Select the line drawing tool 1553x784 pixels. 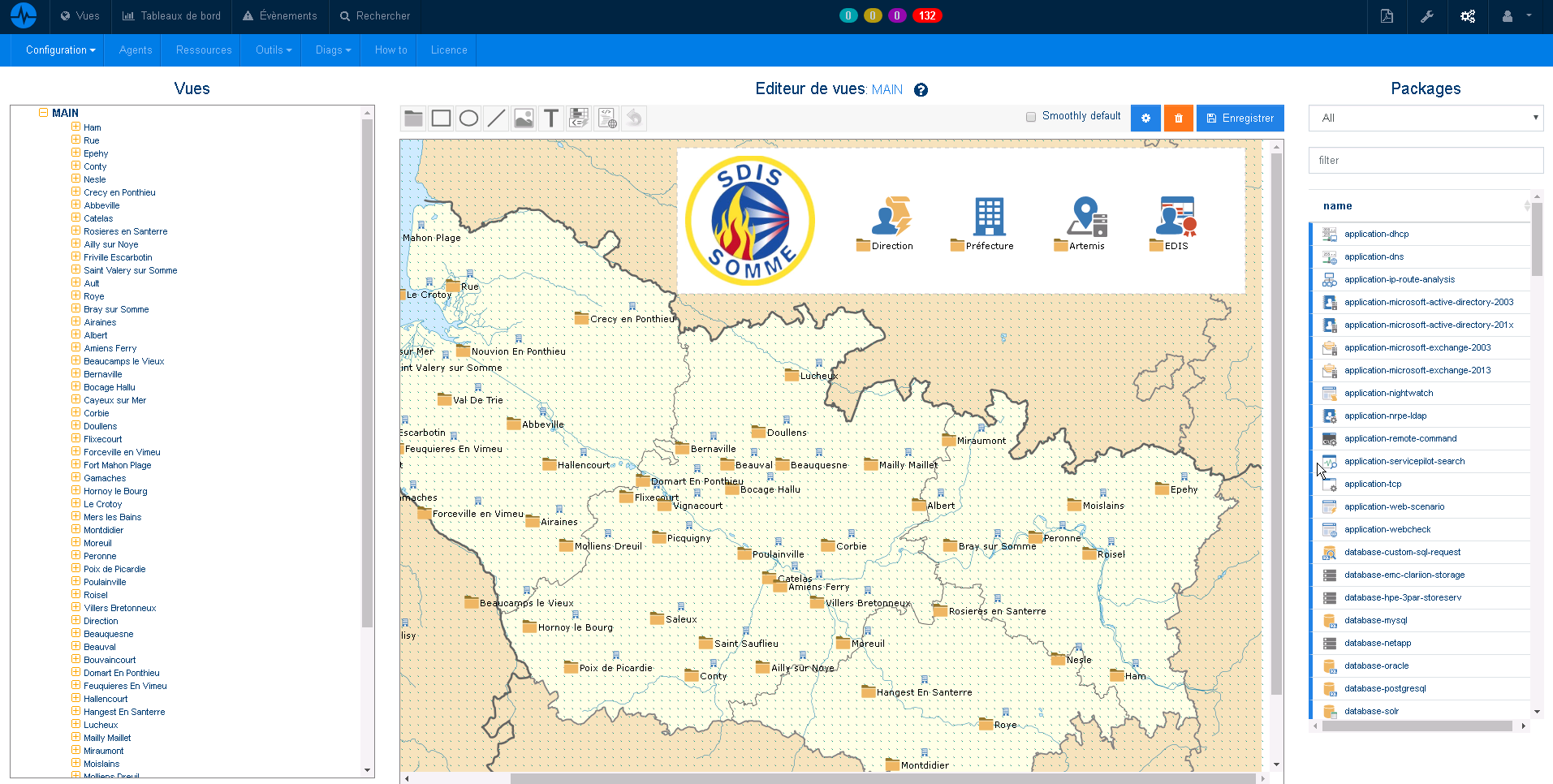point(496,118)
